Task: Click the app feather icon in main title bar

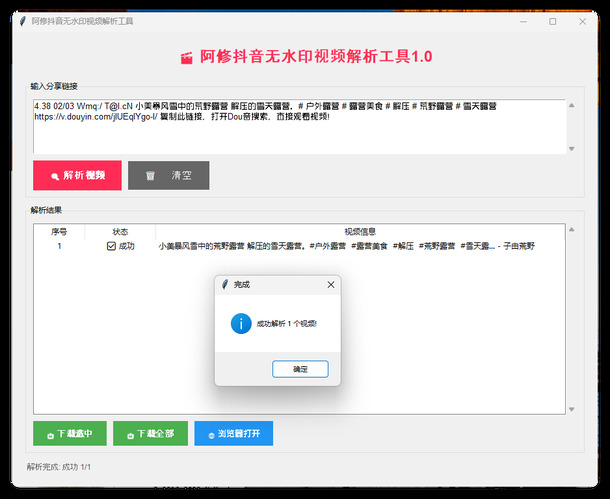Action: point(22,21)
